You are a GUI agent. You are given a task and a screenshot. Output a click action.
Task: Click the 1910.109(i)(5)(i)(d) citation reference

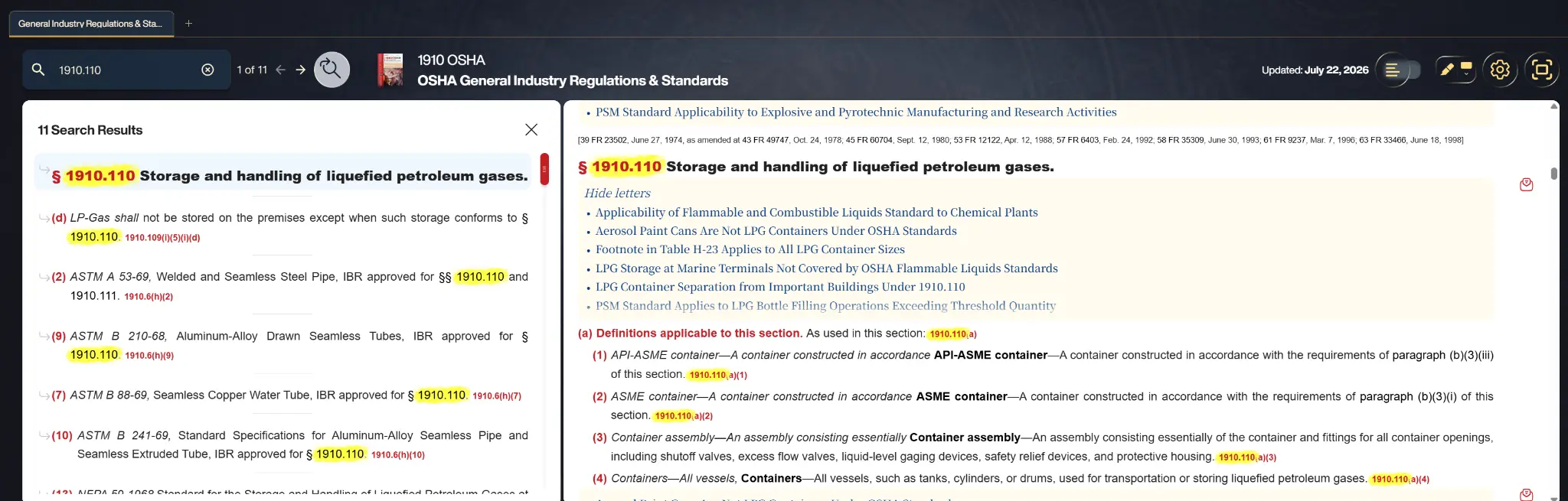(162, 238)
